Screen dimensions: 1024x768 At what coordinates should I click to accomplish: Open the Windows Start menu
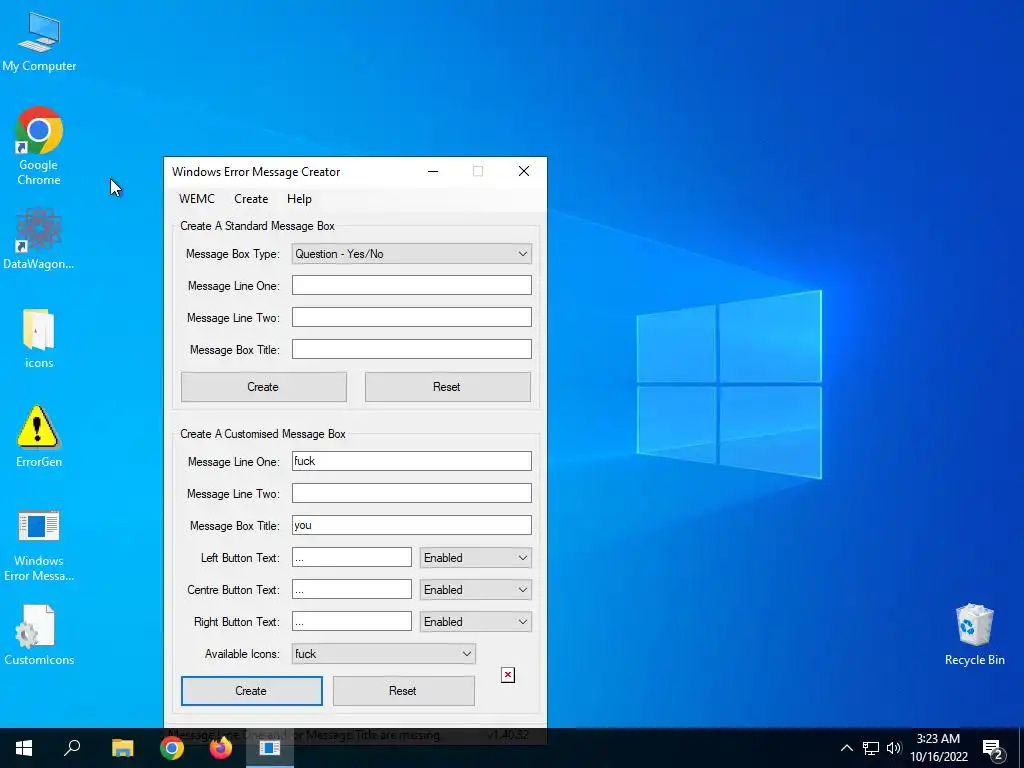coord(24,748)
